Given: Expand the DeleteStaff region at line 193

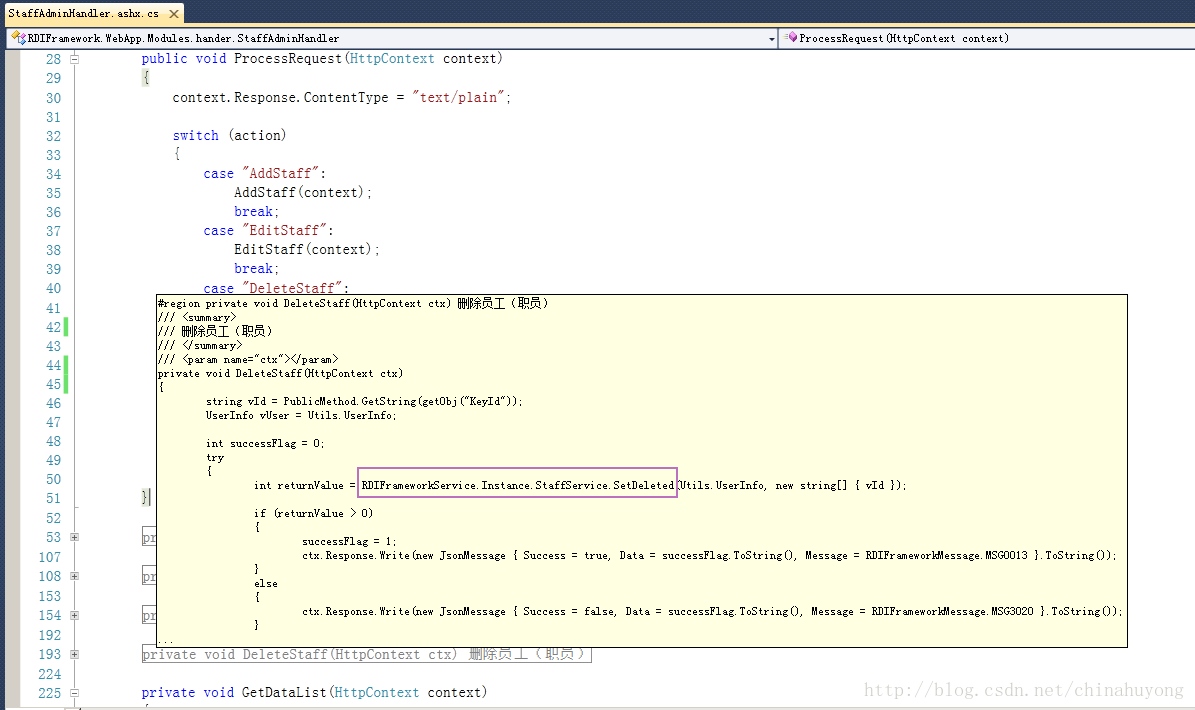Looking at the screenshot, I should click(x=75, y=654).
